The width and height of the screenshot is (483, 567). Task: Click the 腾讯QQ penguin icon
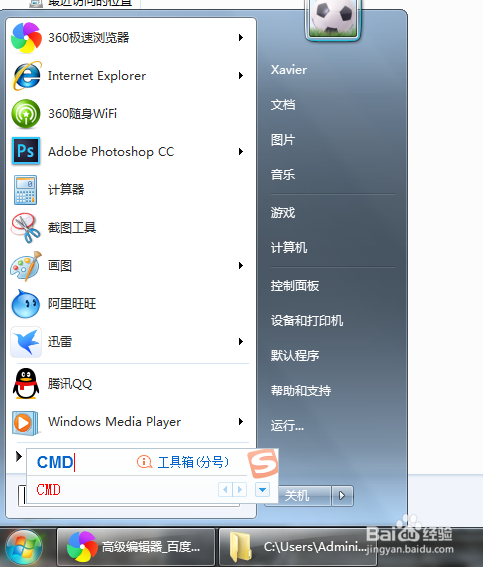pos(26,384)
